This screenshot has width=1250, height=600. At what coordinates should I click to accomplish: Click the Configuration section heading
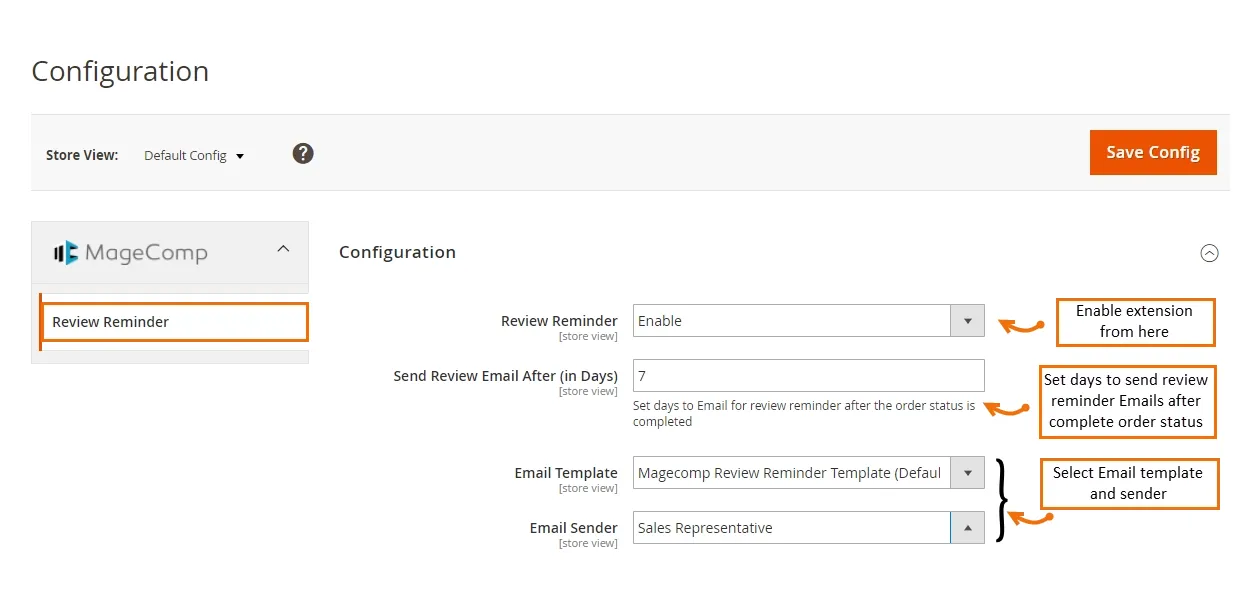(x=397, y=252)
